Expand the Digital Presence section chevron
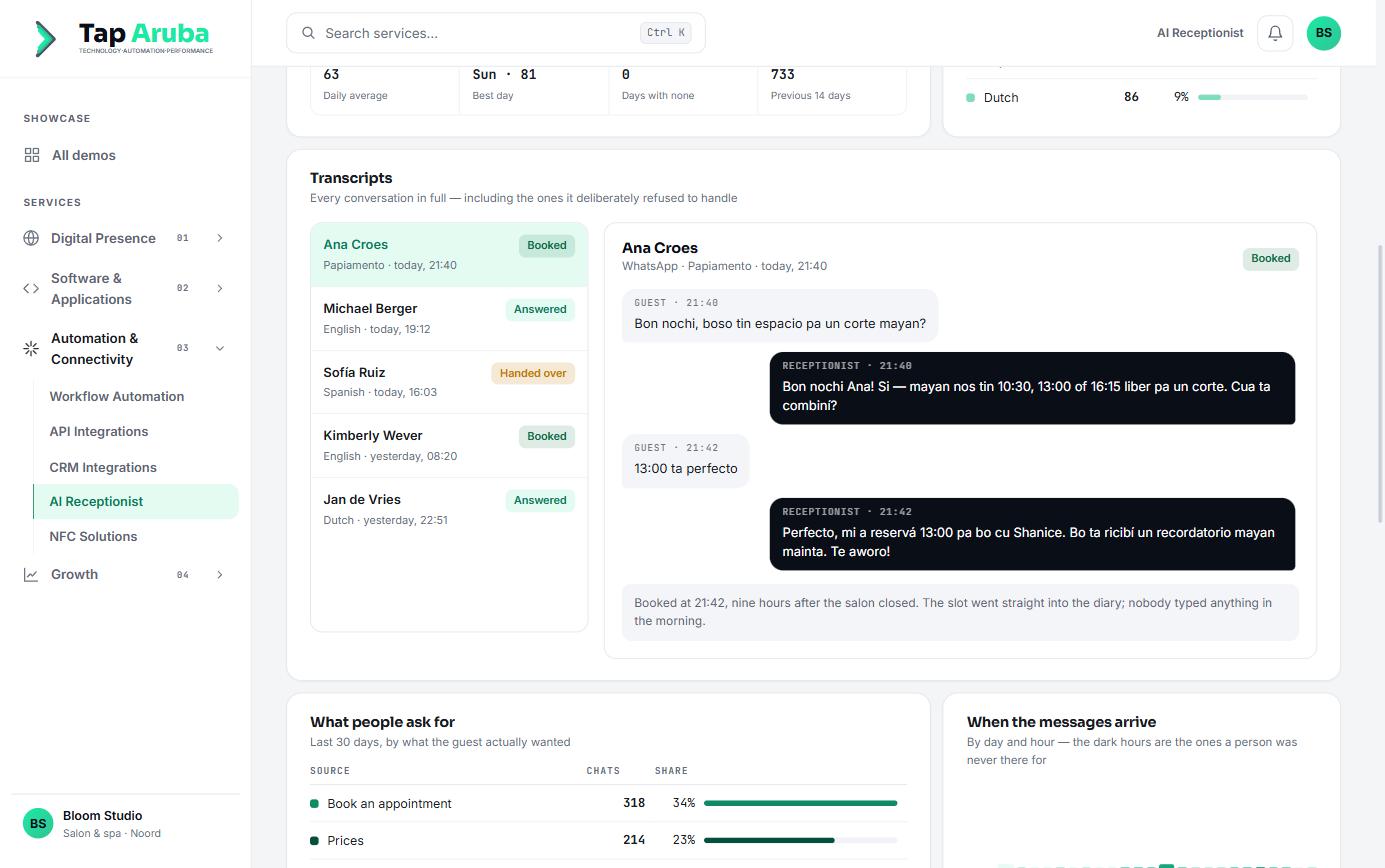 coord(220,238)
